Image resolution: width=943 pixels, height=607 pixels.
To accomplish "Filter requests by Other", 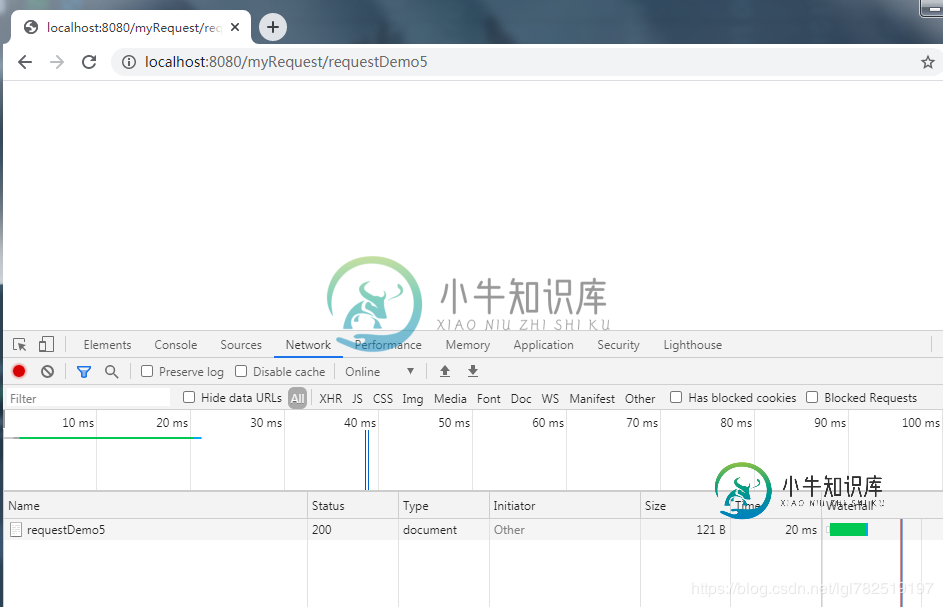I will 640,398.
